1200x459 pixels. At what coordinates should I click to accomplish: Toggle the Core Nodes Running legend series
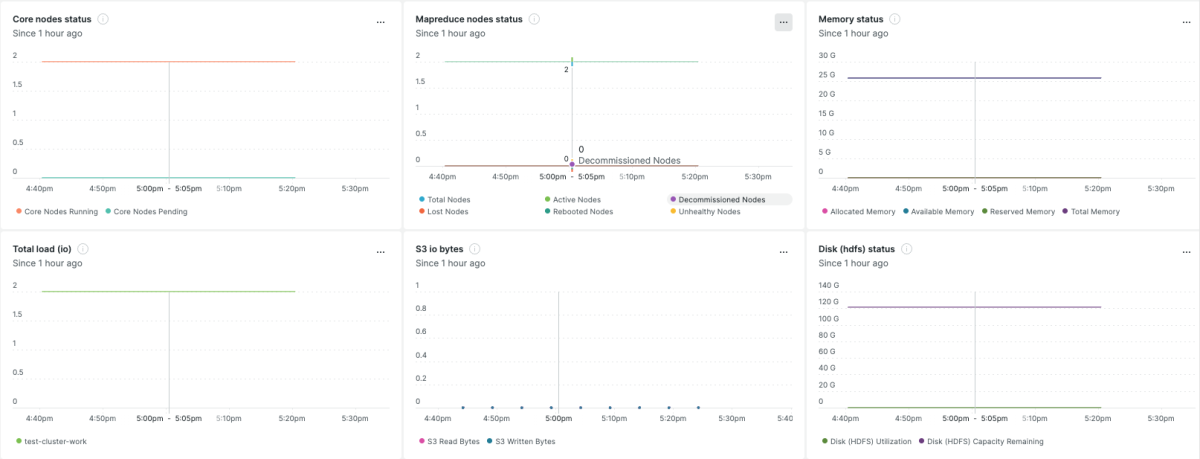(60, 211)
